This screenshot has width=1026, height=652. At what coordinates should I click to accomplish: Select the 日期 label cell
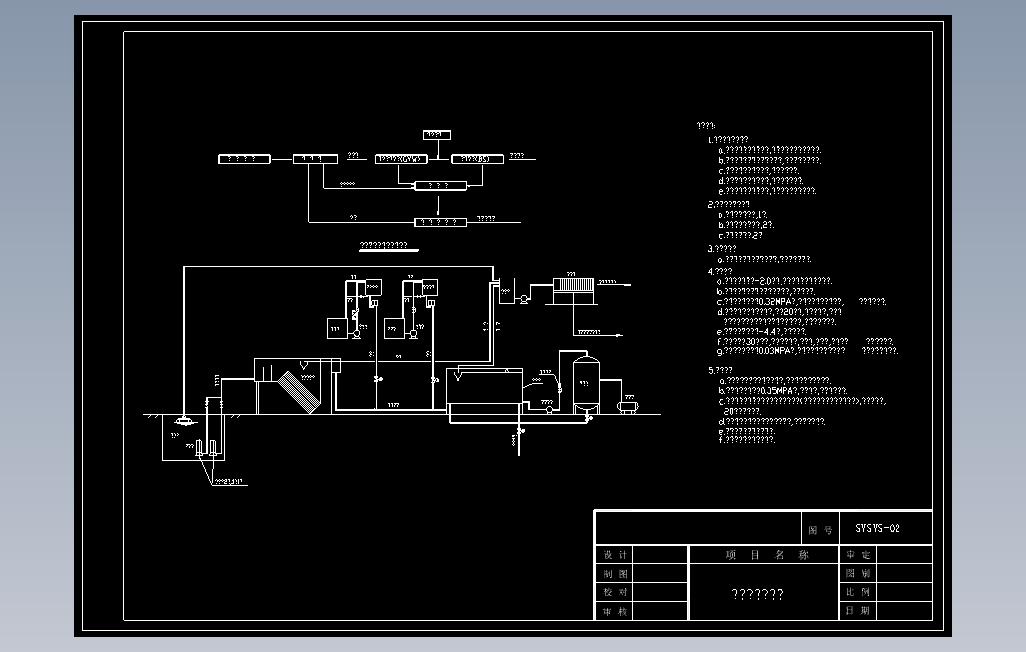point(858,611)
